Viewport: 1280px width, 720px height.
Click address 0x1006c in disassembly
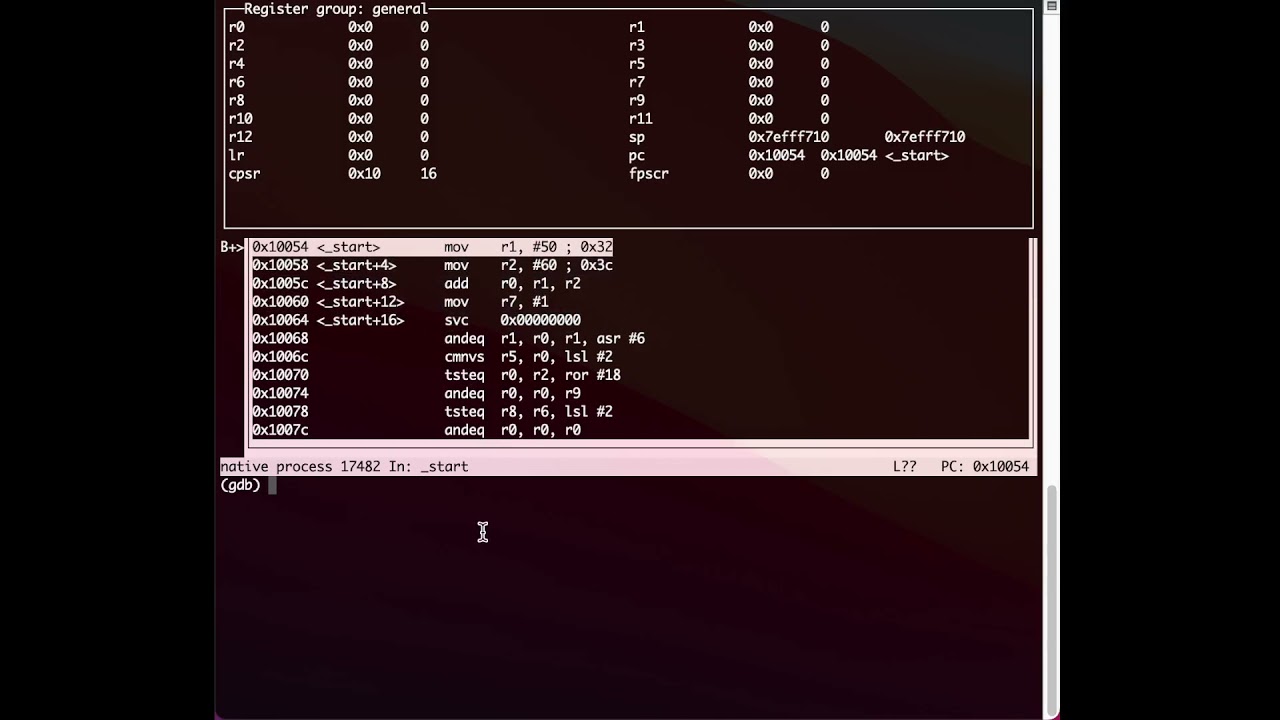tap(280, 357)
